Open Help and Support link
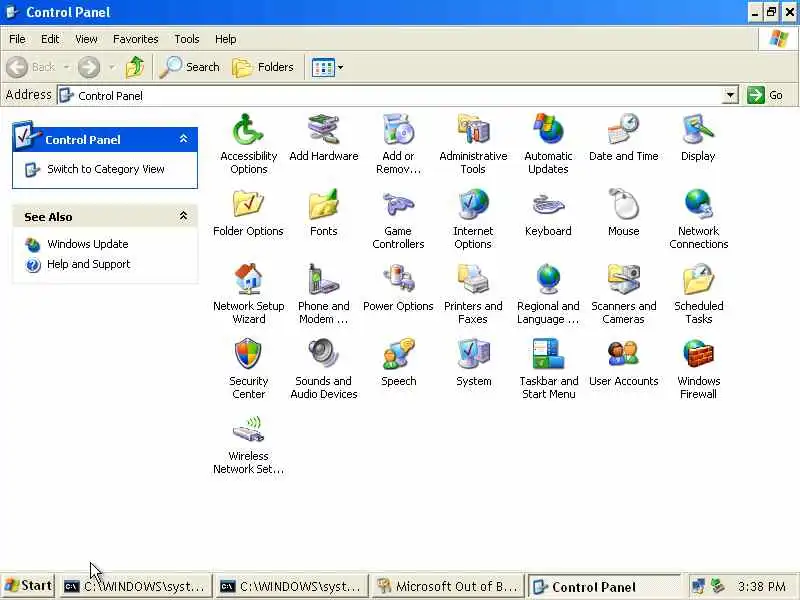This screenshot has width=800, height=600. pyautogui.click(x=88, y=264)
